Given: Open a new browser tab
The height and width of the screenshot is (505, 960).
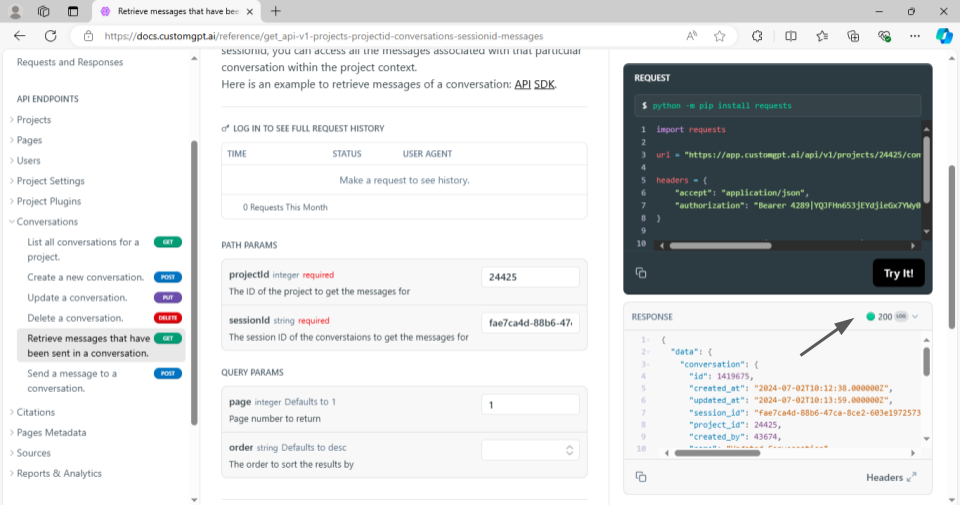Looking at the screenshot, I should (276, 11).
